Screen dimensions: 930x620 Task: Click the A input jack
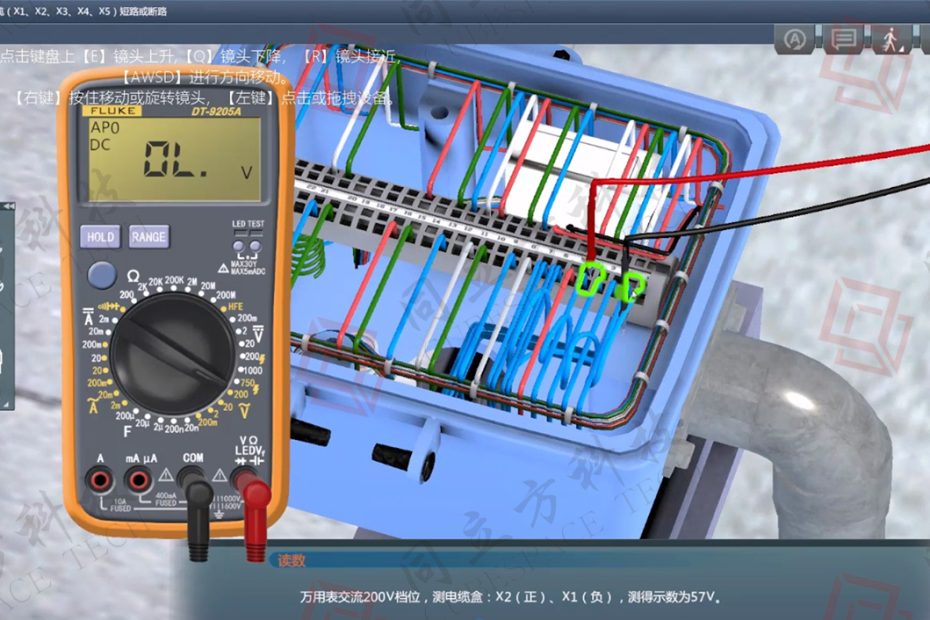100,480
